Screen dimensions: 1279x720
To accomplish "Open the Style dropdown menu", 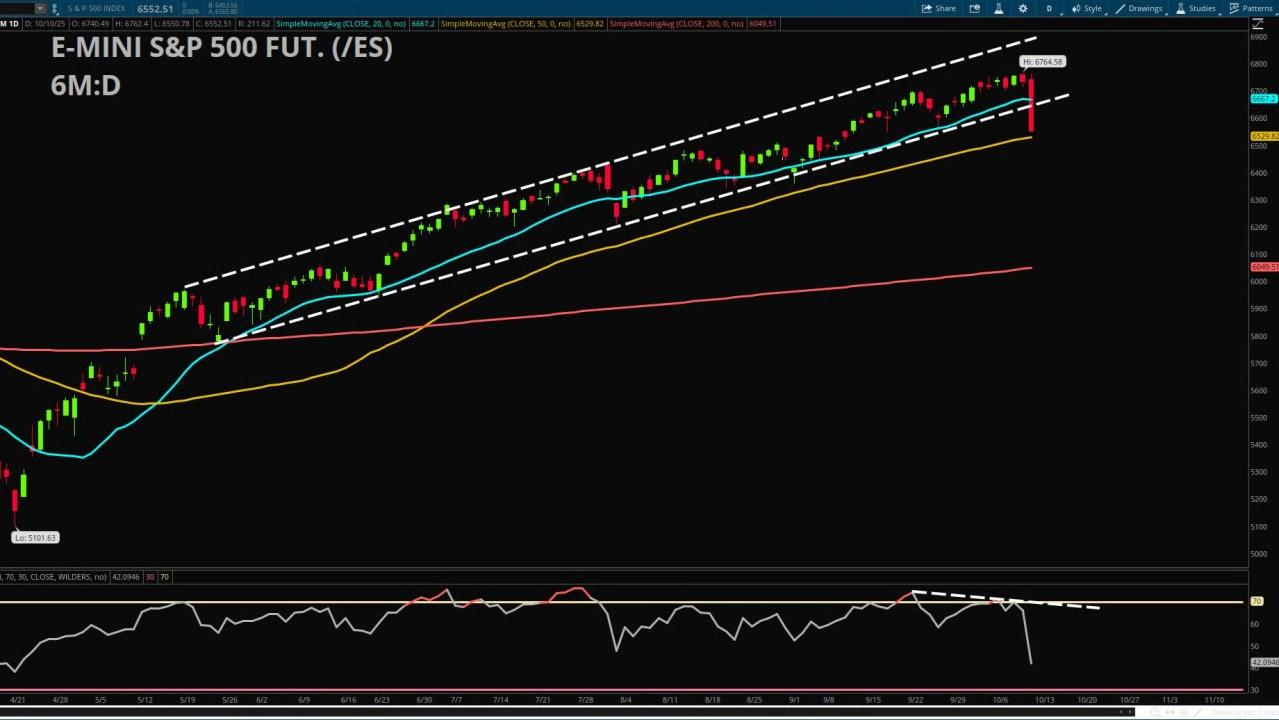I will [1086, 8].
